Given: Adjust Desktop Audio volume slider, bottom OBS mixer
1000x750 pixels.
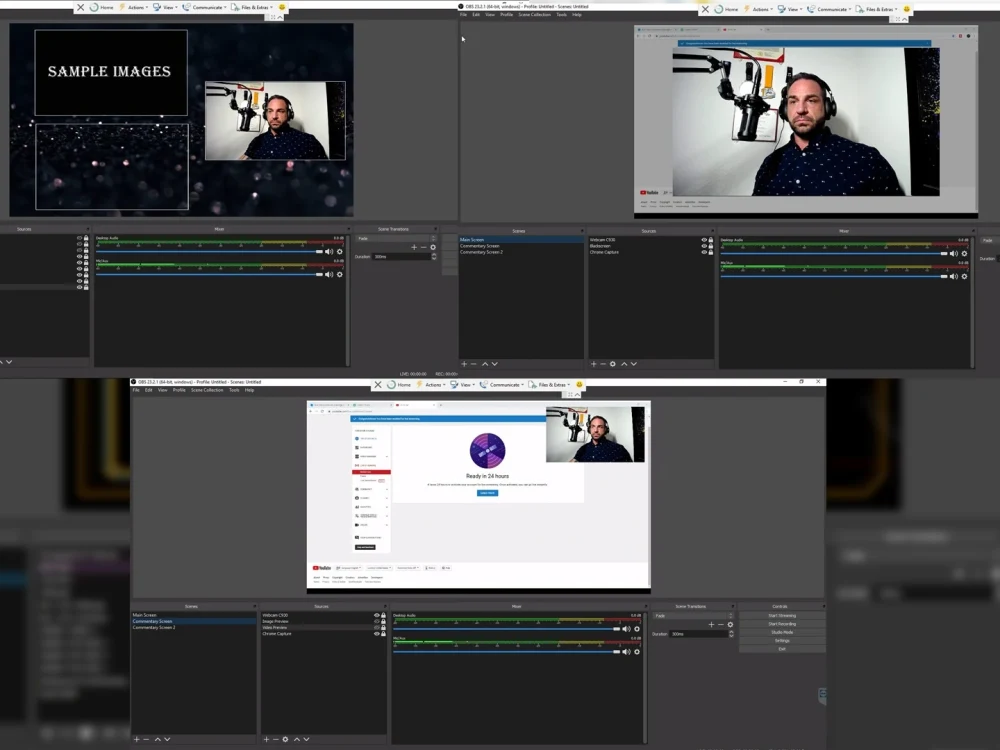Looking at the screenshot, I should pos(506,629).
